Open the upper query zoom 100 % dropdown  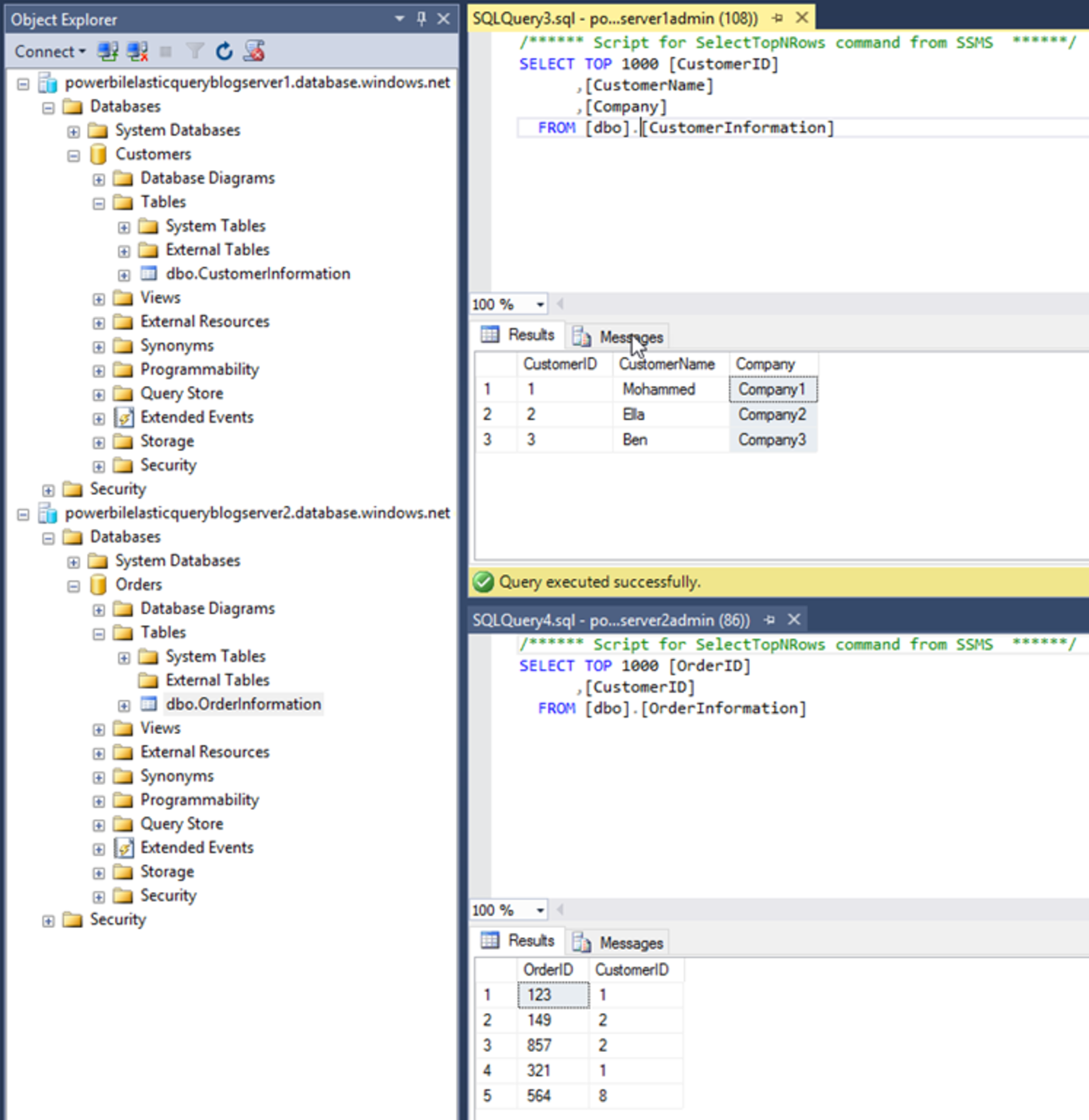540,304
